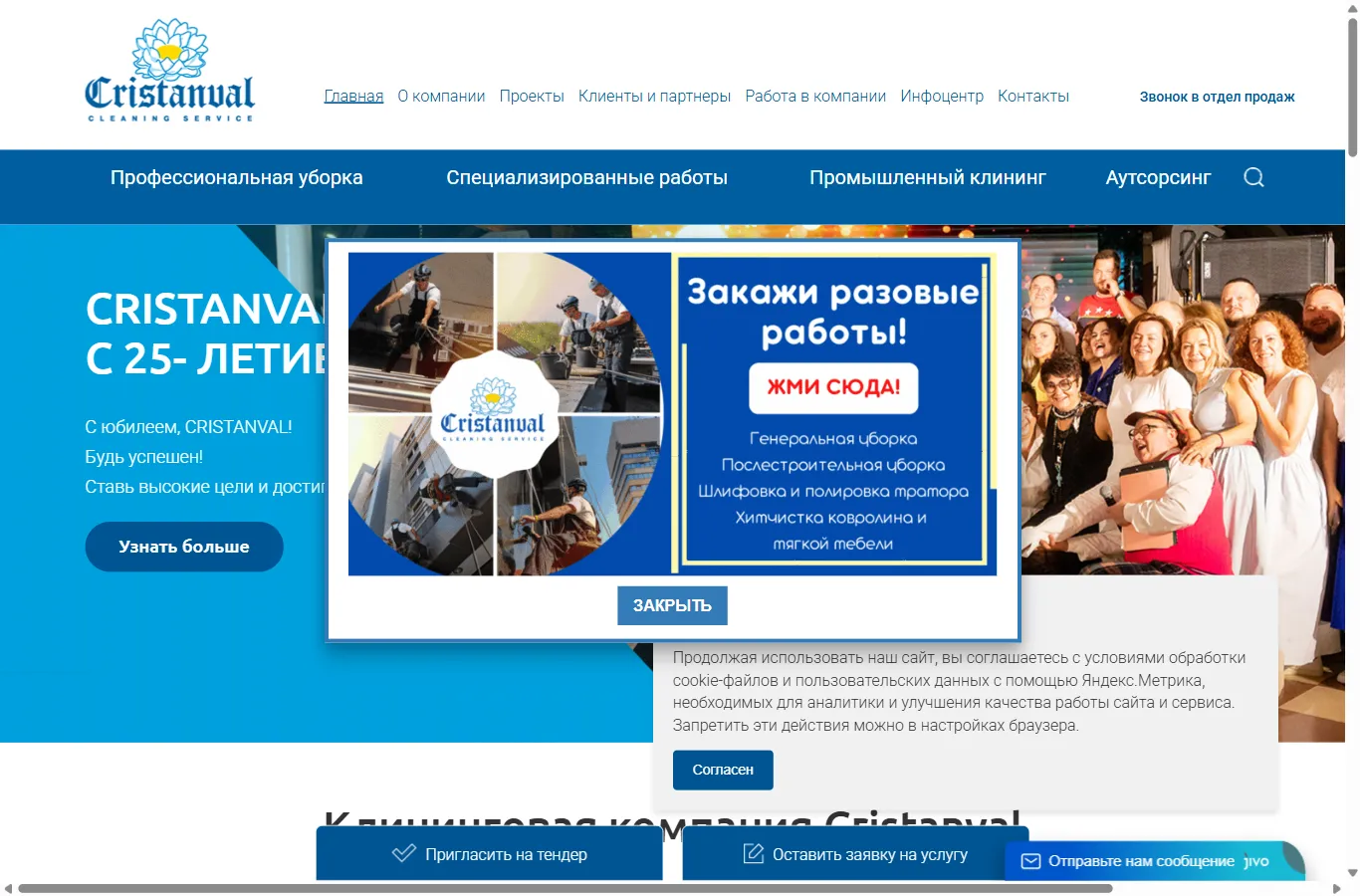Click the Узнать больше button
1360x896 pixels.
click(184, 547)
